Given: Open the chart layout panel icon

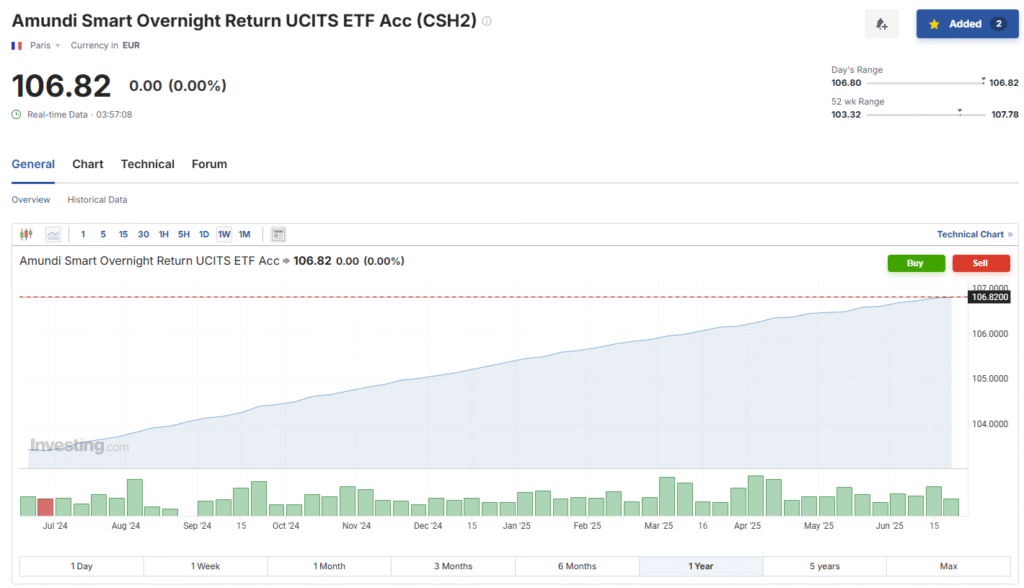Looking at the screenshot, I should [x=278, y=233].
